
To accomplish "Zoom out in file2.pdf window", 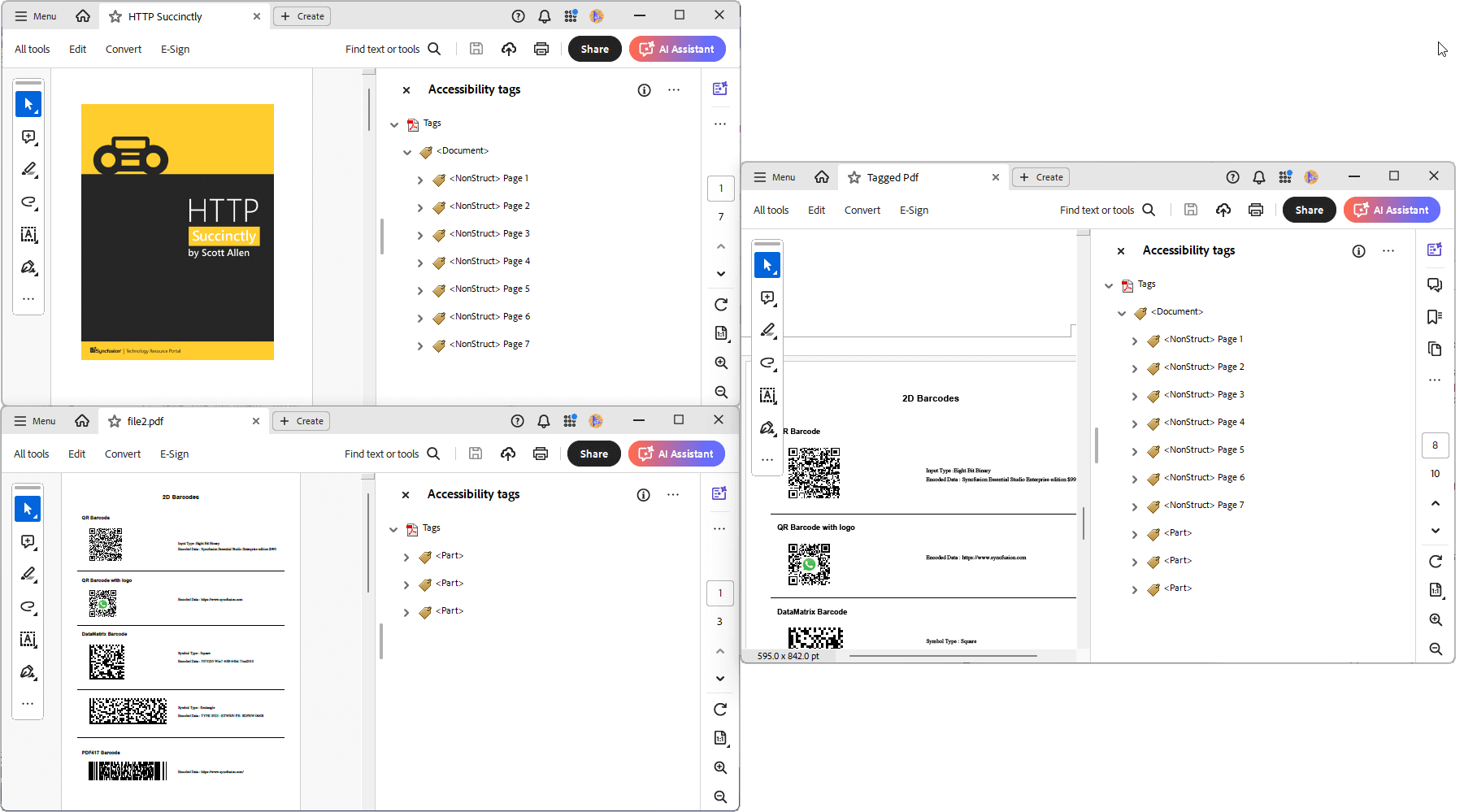I will pyautogui.click(x=720, y=797).
